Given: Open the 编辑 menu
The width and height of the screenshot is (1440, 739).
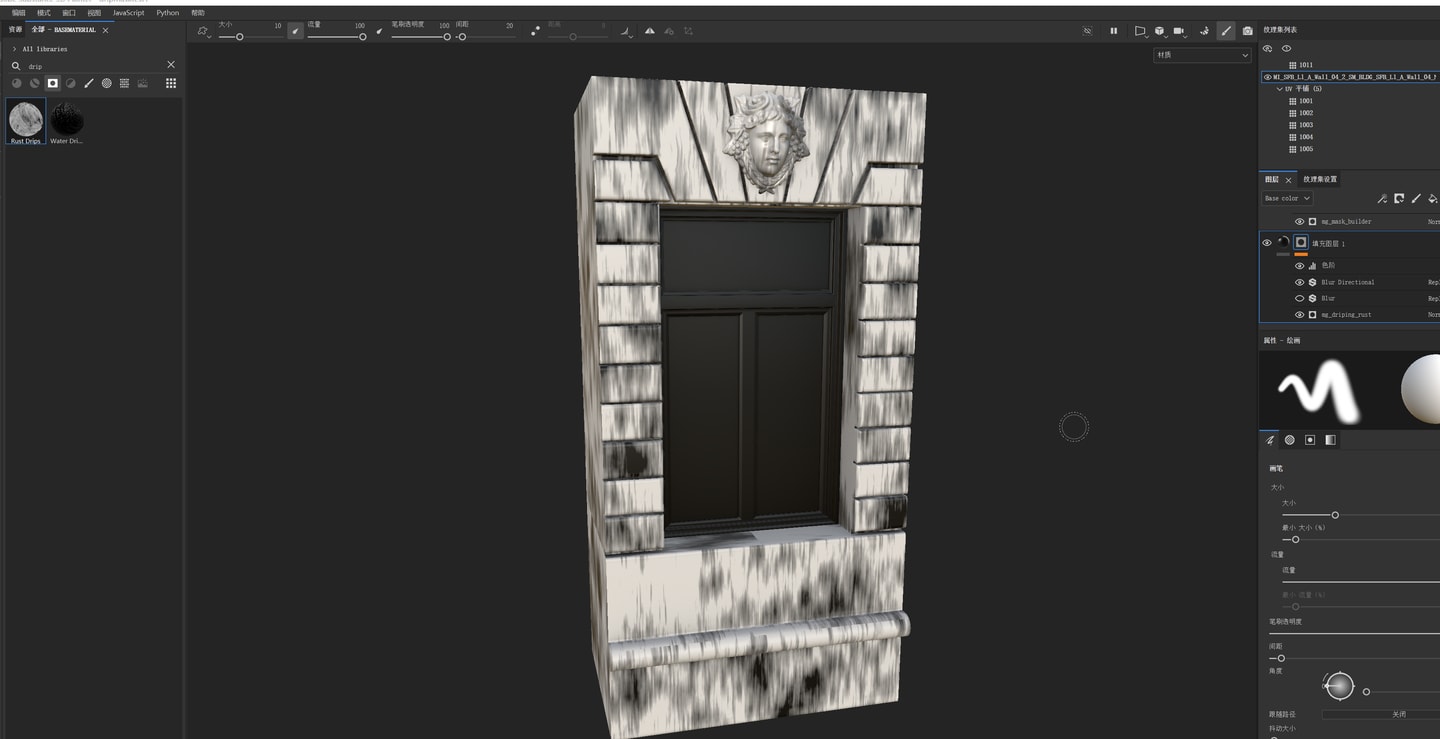Looking at the screenshot, I should [x=19, y=13].
